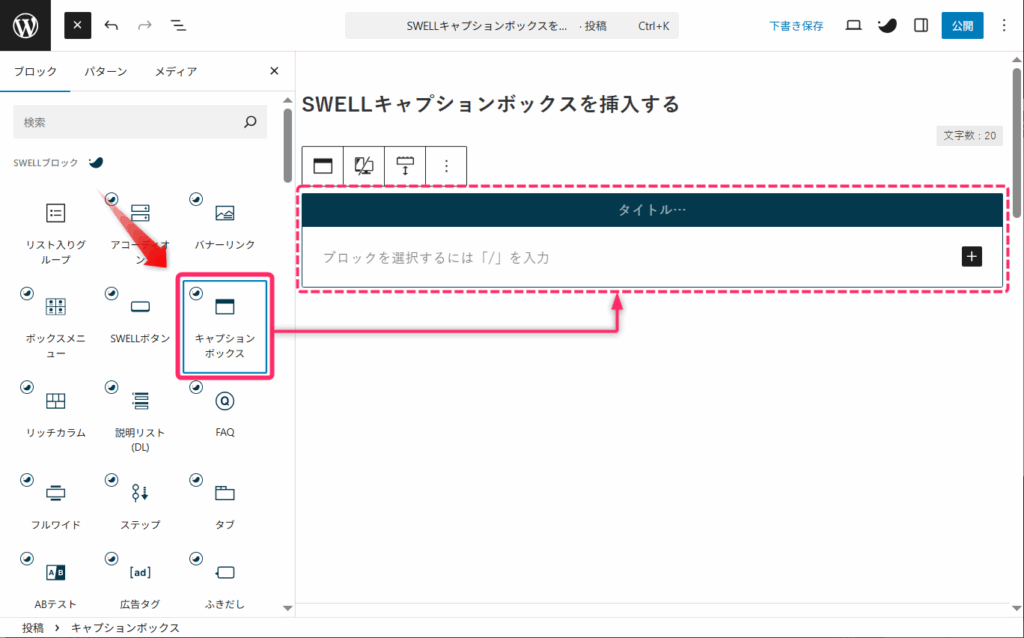Click the inserter panel scrollbar thumb

pyautogui.click(x=287, y=145)
